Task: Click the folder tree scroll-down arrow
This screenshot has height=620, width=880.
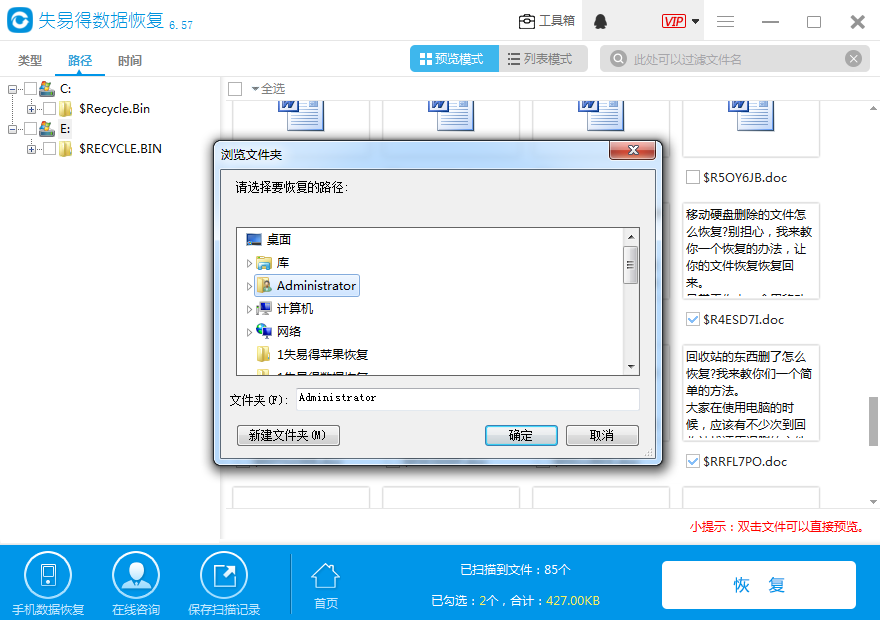Action: tap(631, 367)
